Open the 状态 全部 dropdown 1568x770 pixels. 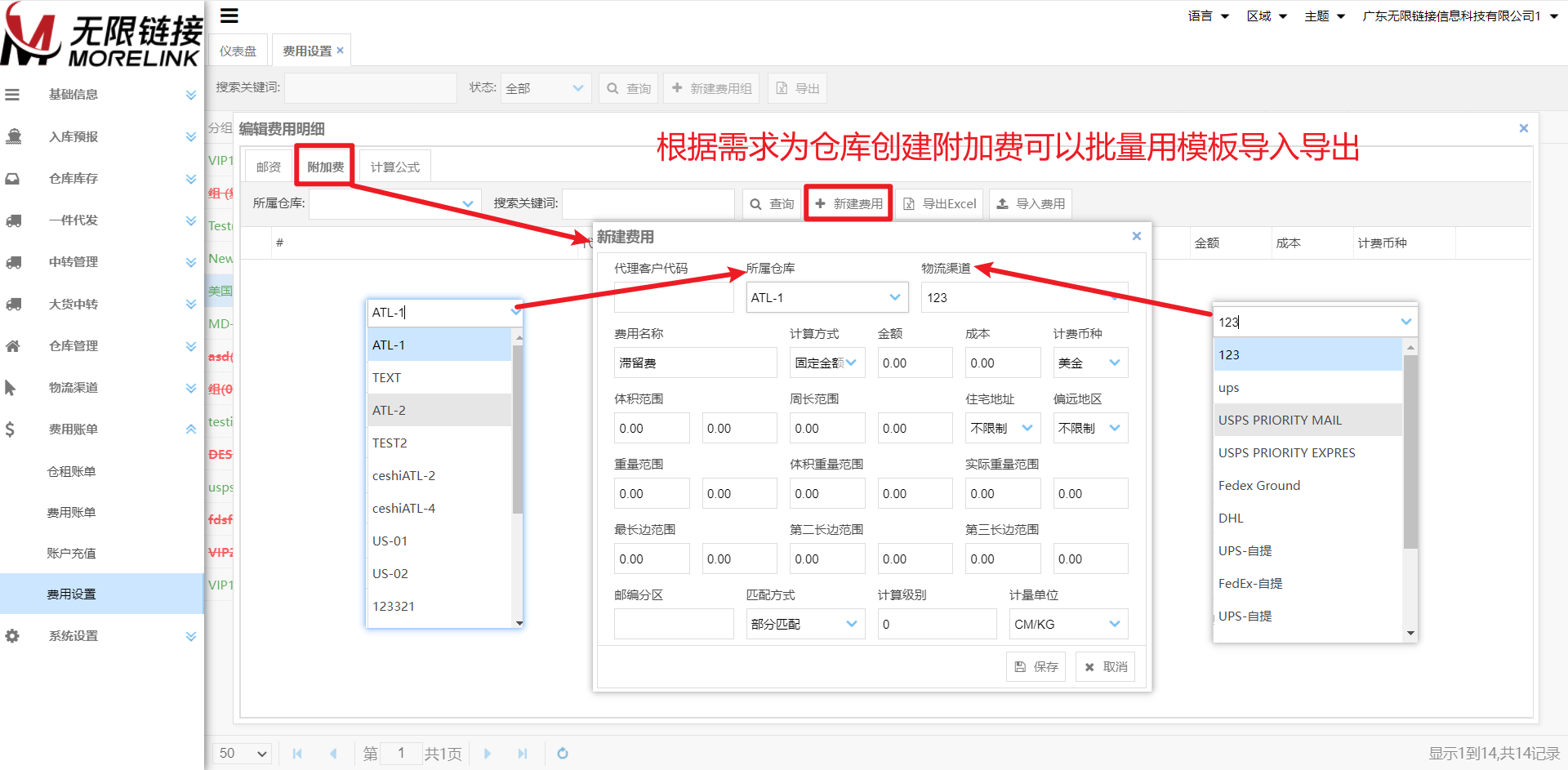pos(546,88)
